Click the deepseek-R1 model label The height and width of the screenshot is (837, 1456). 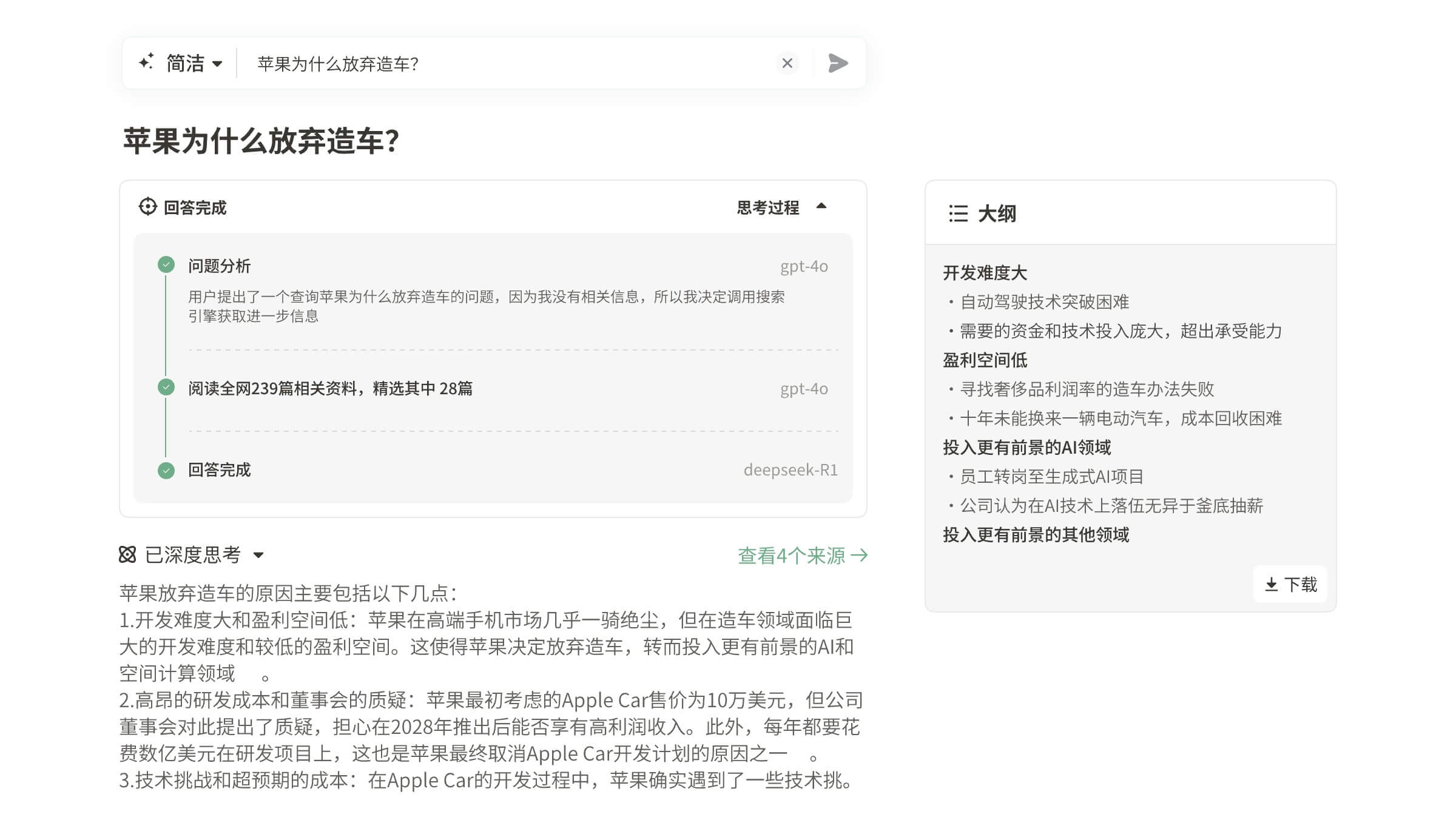790,470
